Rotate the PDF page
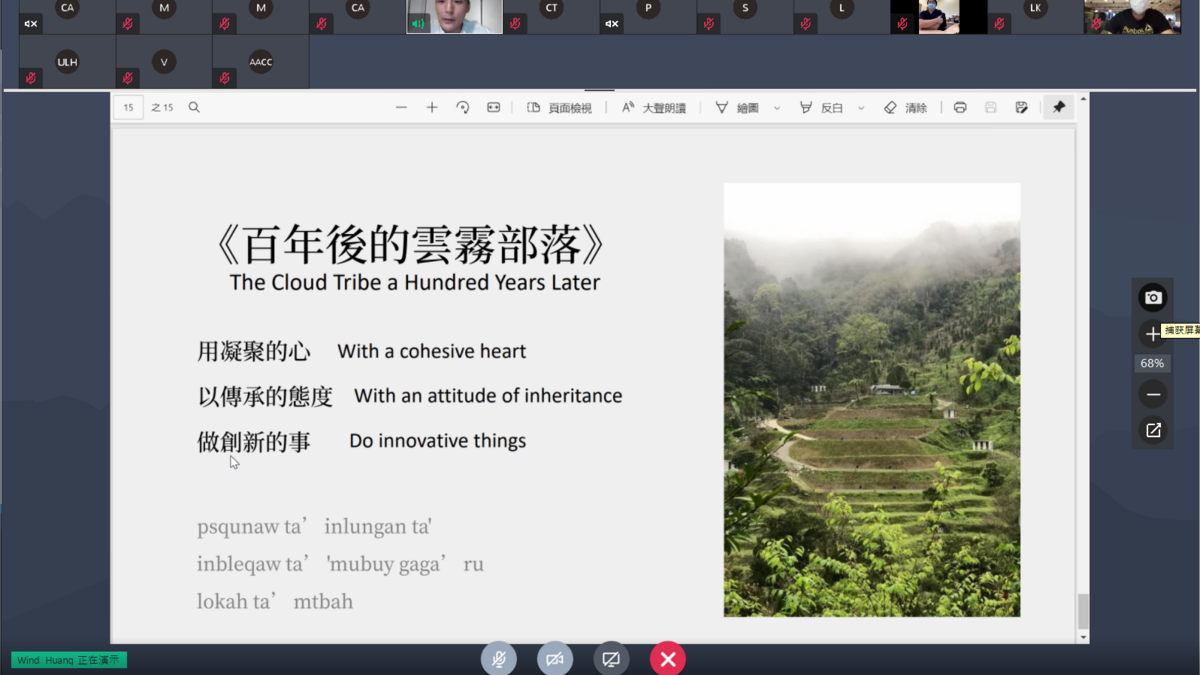The width and height of the screenshot is (1200, 675). click(463, 107)
